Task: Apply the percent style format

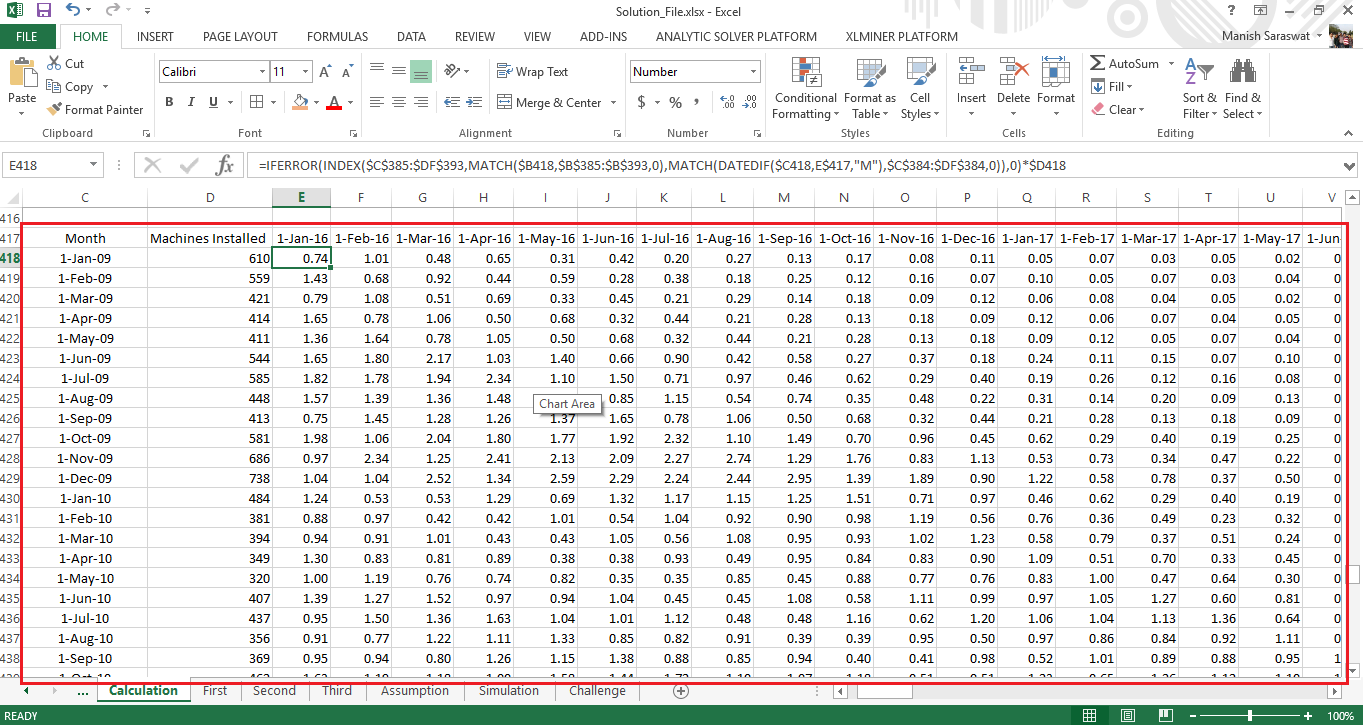Action: pyautogui.click(x=675, y=102)
